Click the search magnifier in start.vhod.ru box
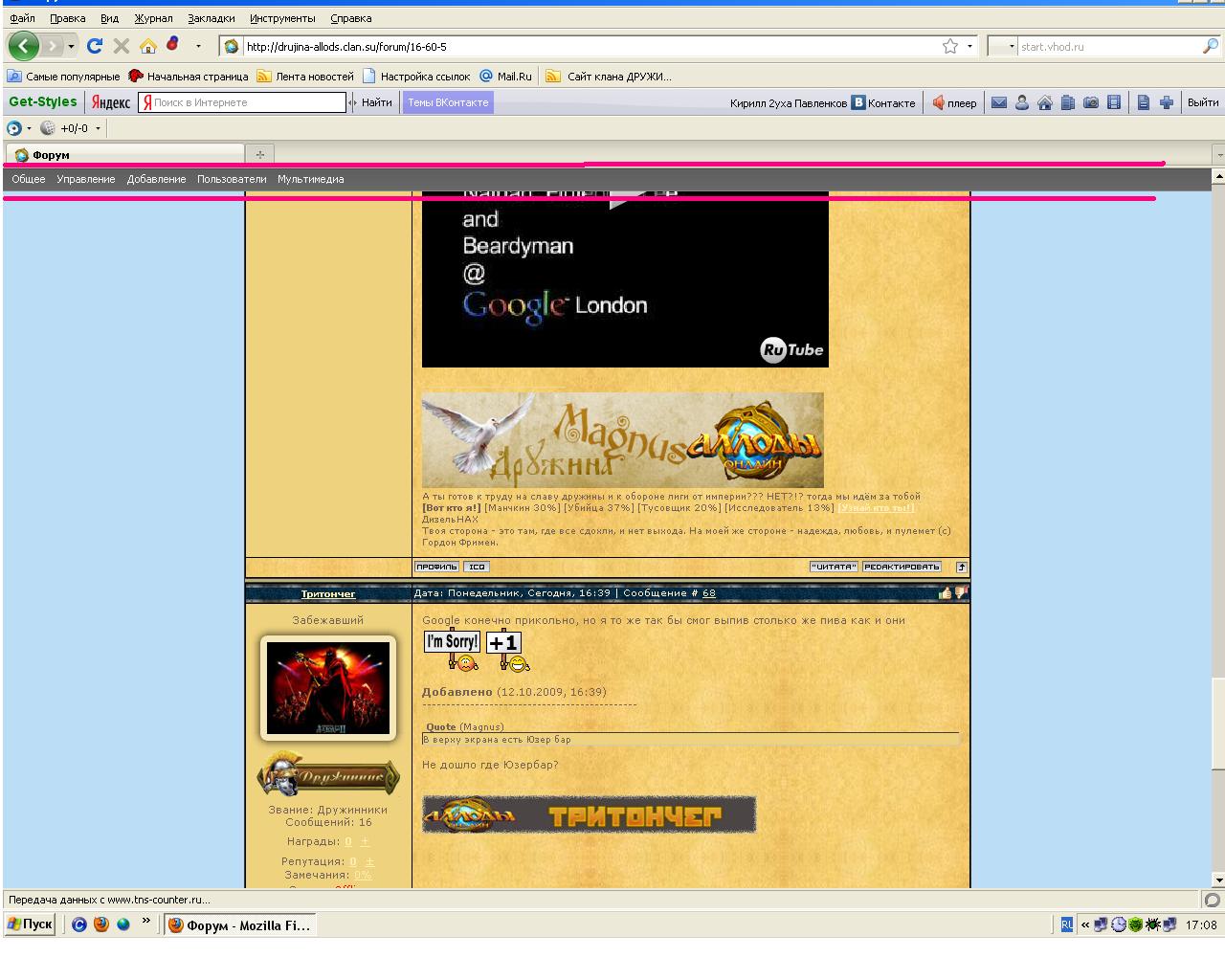This screenshot has height=980, width=1225. click(x=1211, y=46)
